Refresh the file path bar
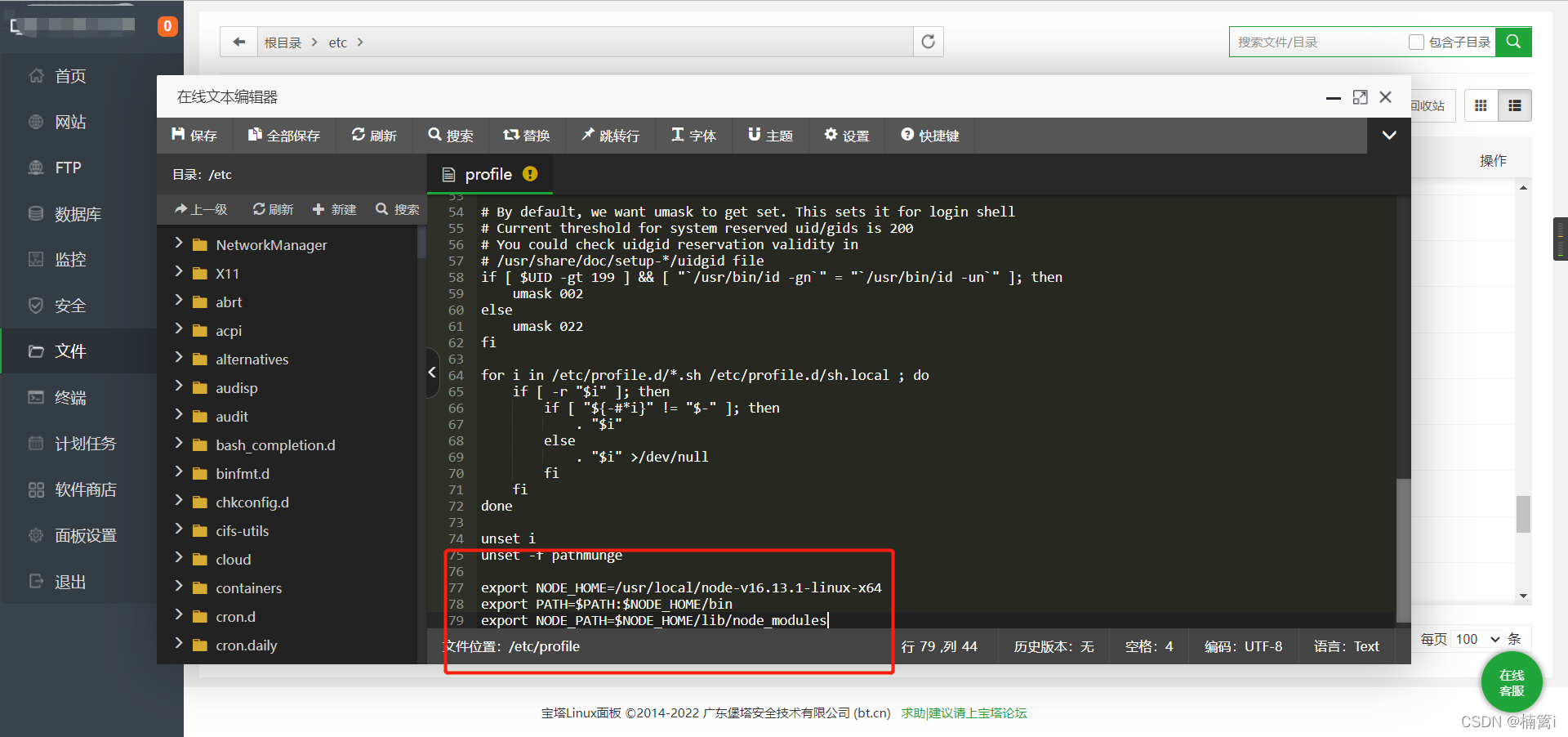Image resolution: width=1568 pixels, height=737 pixels. [928, 42]
